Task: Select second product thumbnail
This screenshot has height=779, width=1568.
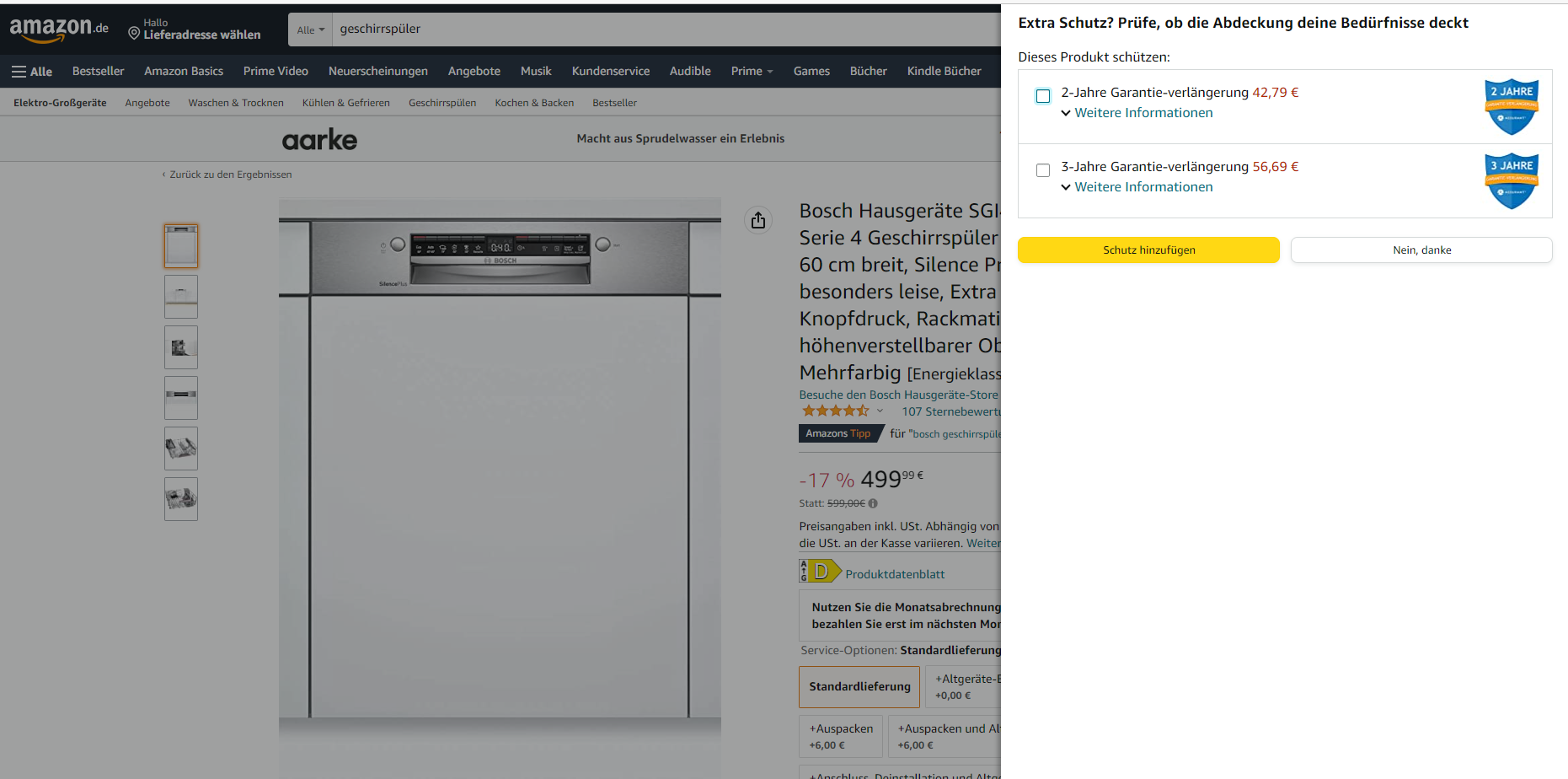Action: [181, 297]
